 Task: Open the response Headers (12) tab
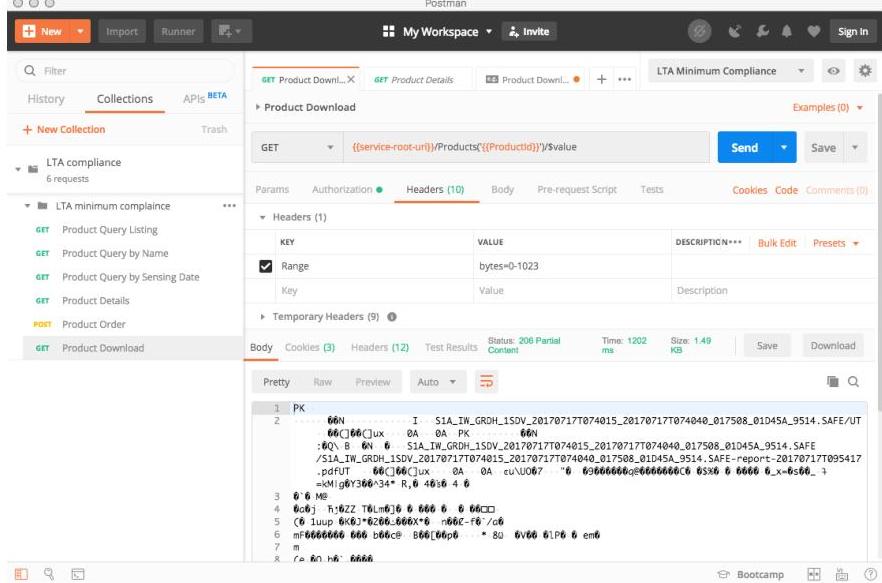380,347
